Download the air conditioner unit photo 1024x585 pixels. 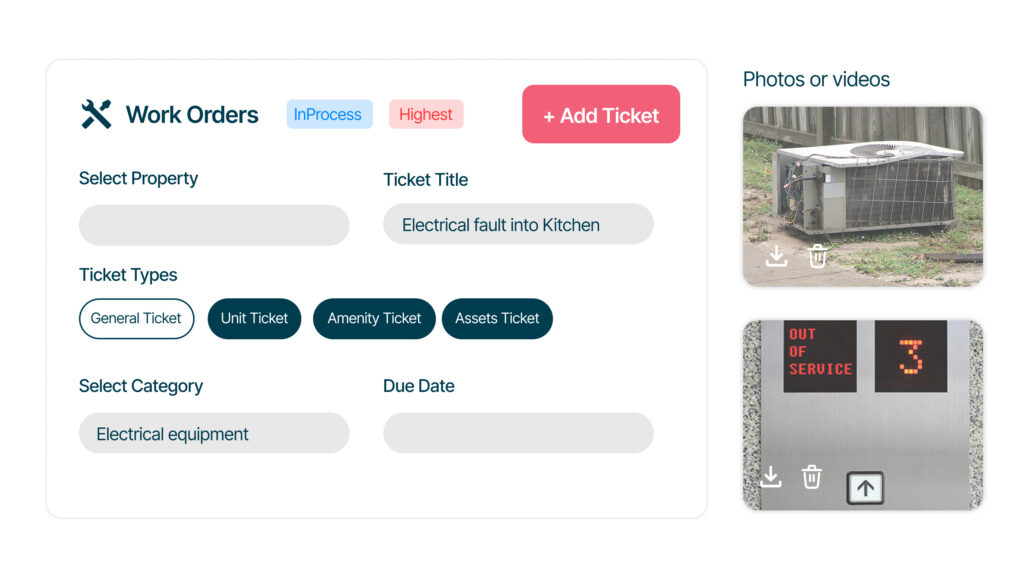pos(776,257)
